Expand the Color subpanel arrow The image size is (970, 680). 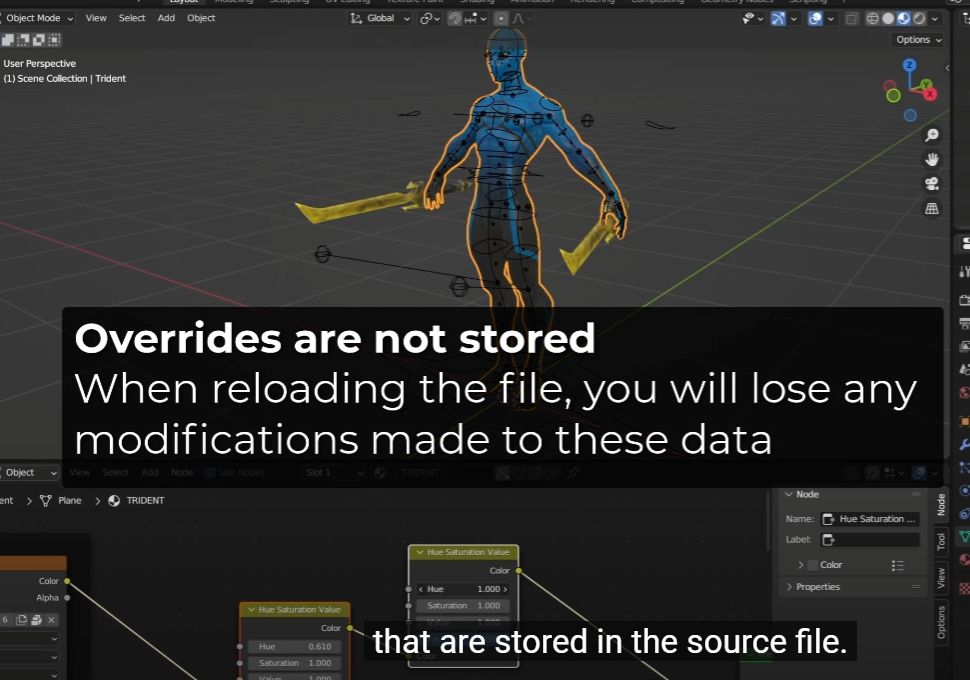point(800,565)
